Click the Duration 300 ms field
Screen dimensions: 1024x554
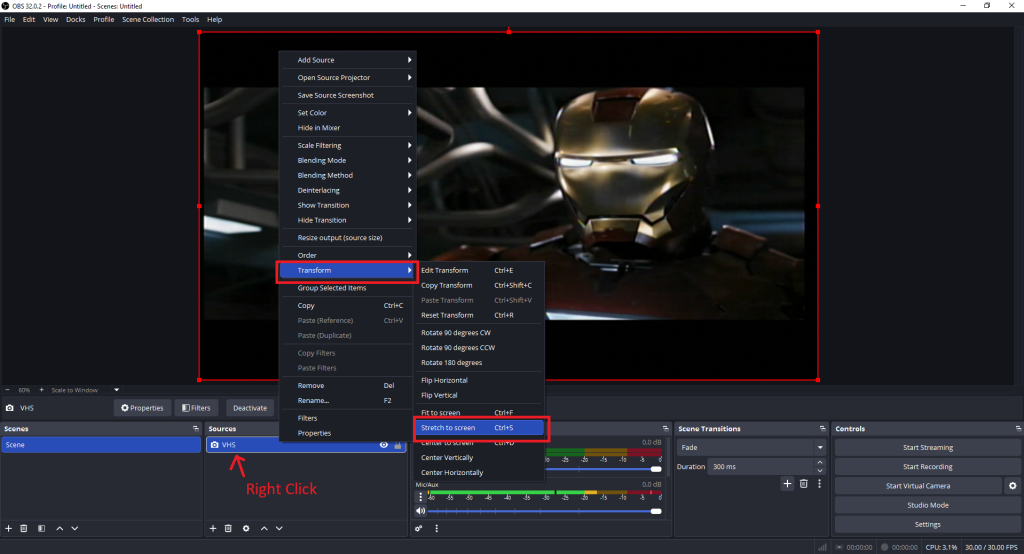click(761, 466)
